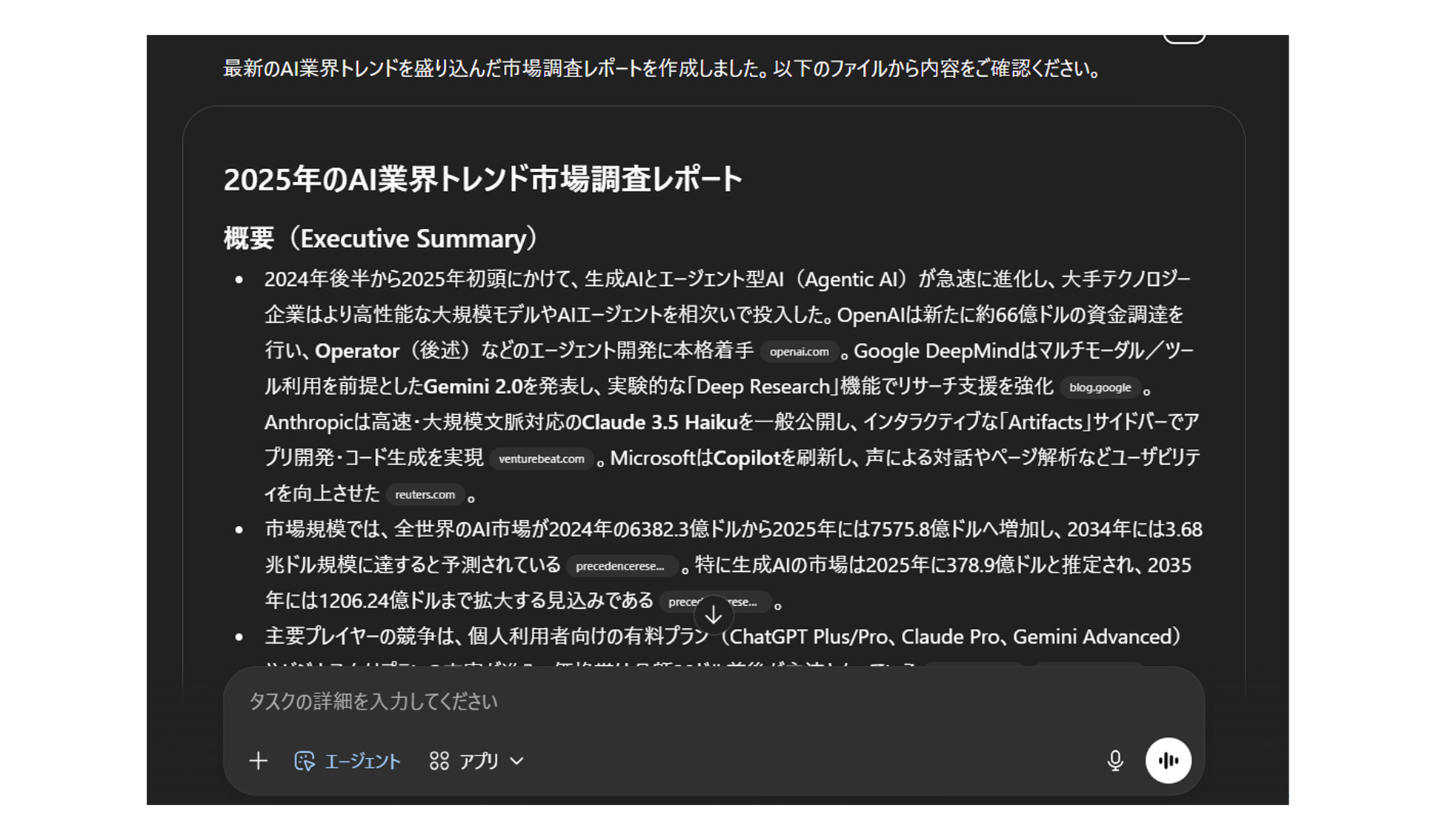1436x840 pixels.
Task: Click the scroll-to-bottom arrow icon
Action: click(x=714, y=613)
